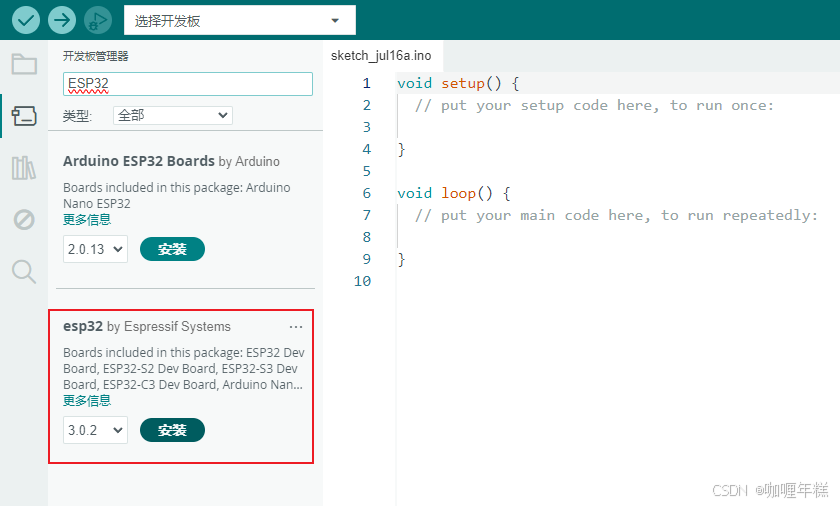This screenshot has width=840, height=506.
Task: Open the Debug sidebar icon
Action: [x=24, y=220]
